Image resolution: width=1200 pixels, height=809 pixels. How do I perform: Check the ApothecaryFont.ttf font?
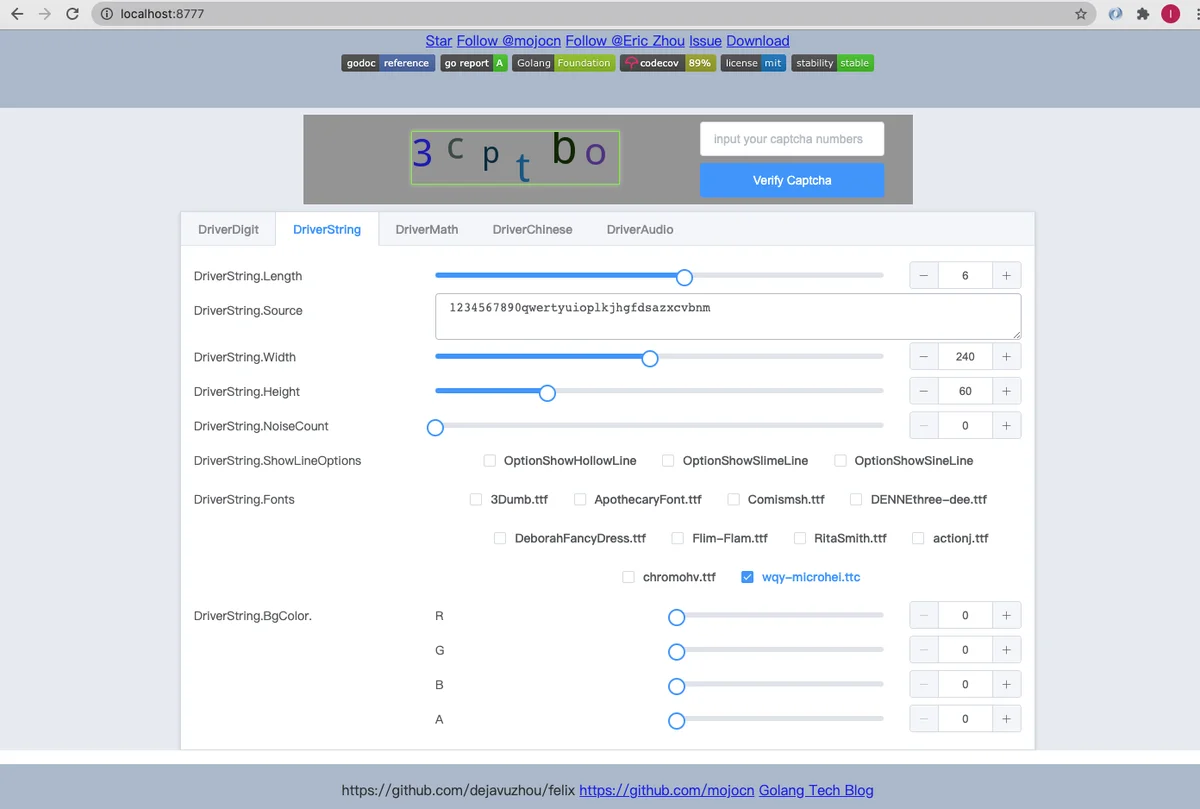click(x=580, y=499)
